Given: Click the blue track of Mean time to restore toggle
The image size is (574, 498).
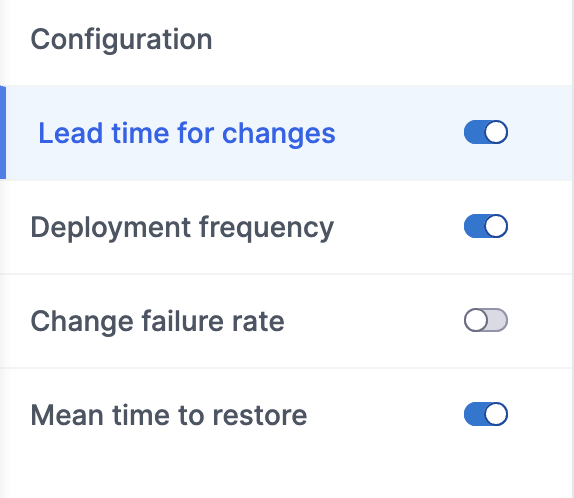Looking at the screenshot, I should (474, 415).
